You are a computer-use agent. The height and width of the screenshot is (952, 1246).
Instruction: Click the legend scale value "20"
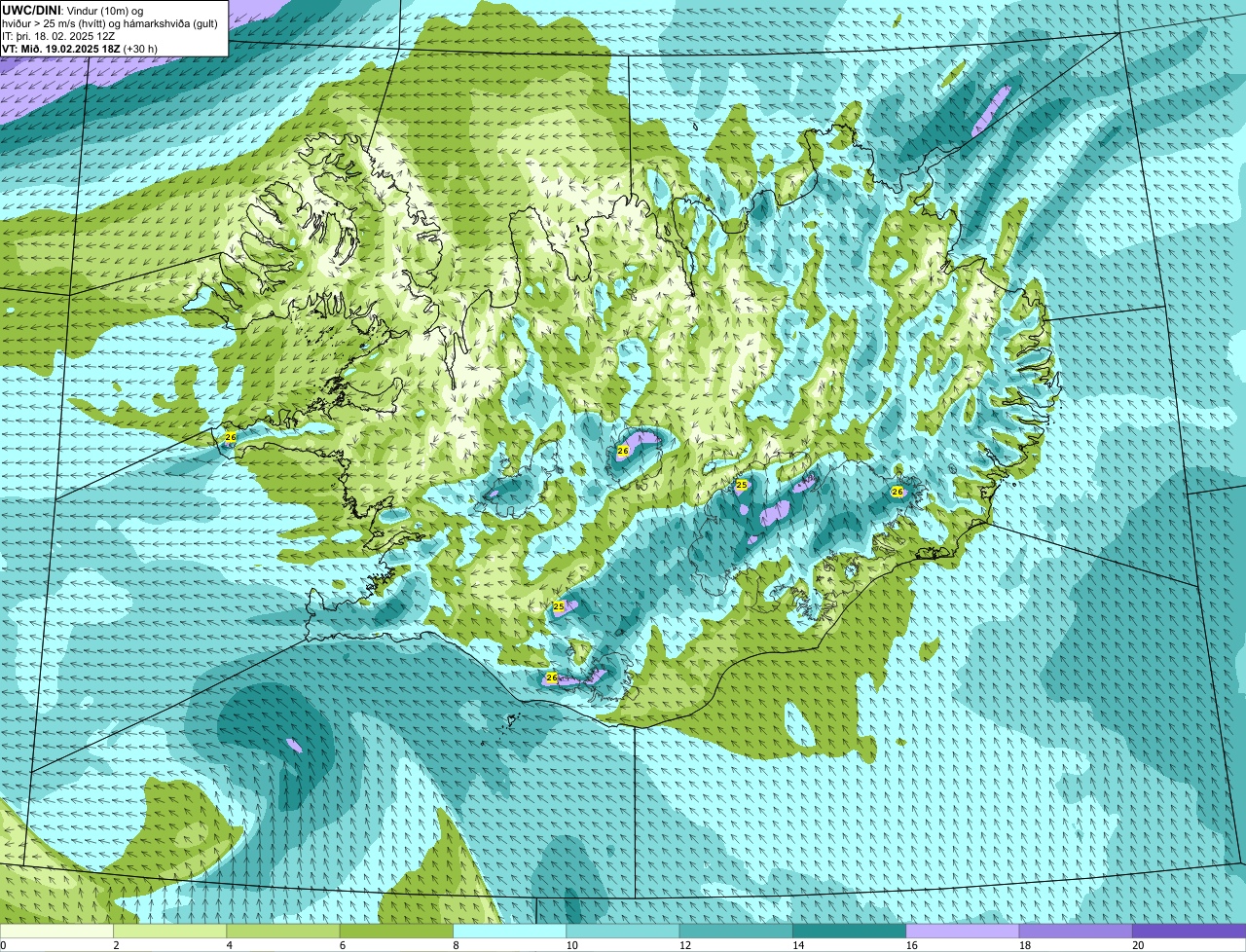coord(1138,945)
